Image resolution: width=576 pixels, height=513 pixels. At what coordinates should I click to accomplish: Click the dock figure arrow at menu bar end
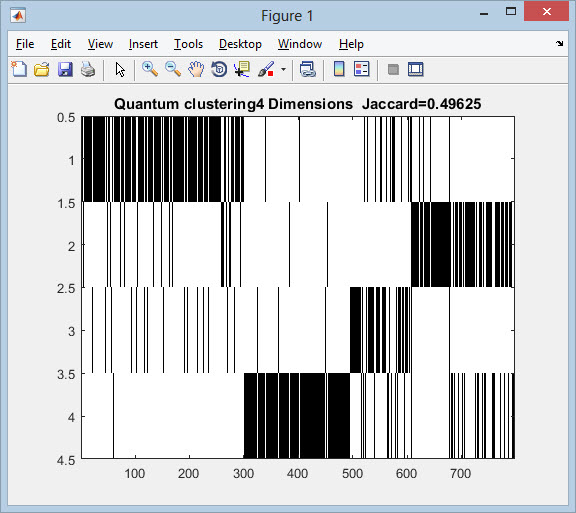pyautogui.click(x=559, y=43)
